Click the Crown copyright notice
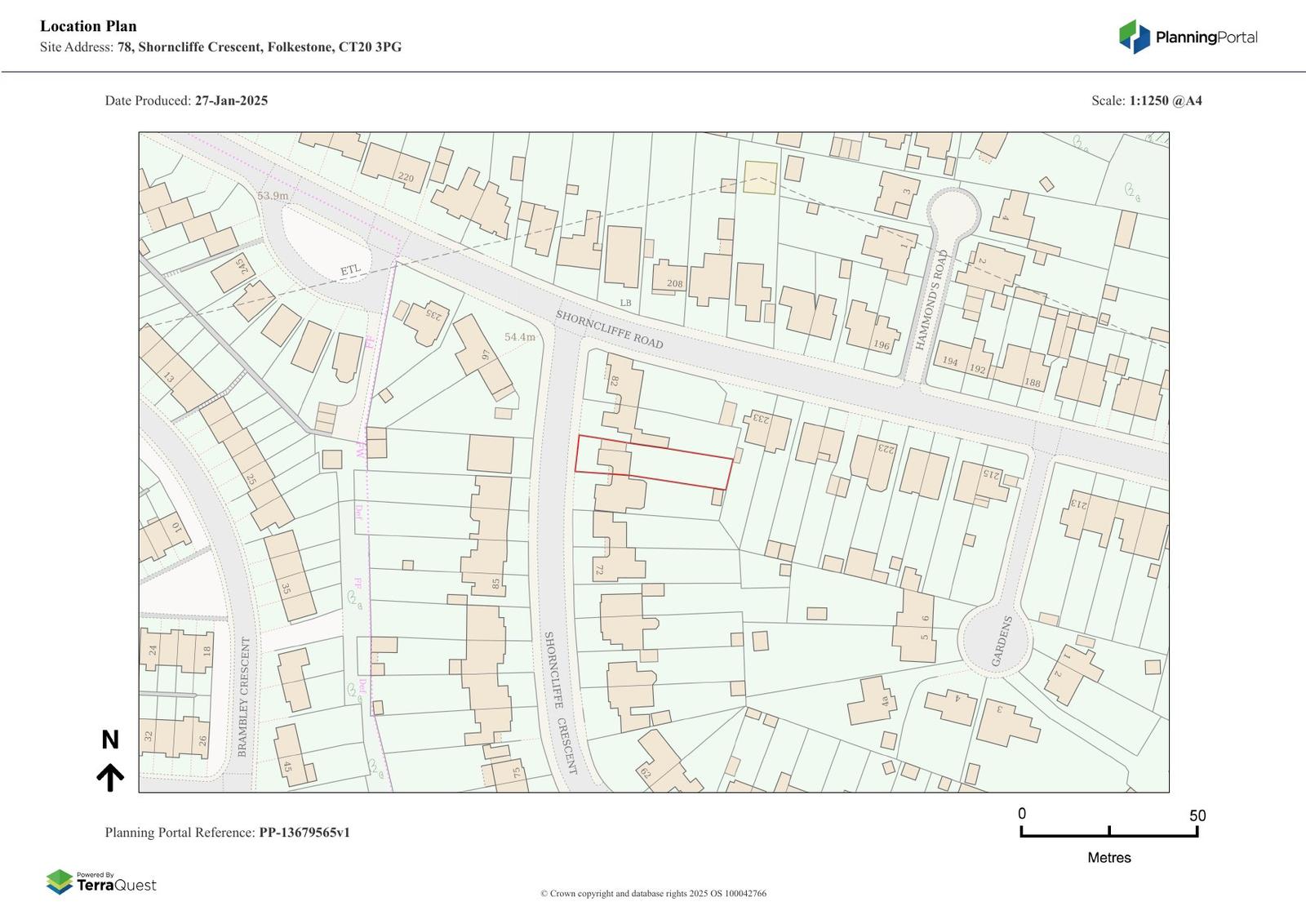The width and height of the screenshot is (1306, 924). 653,893
